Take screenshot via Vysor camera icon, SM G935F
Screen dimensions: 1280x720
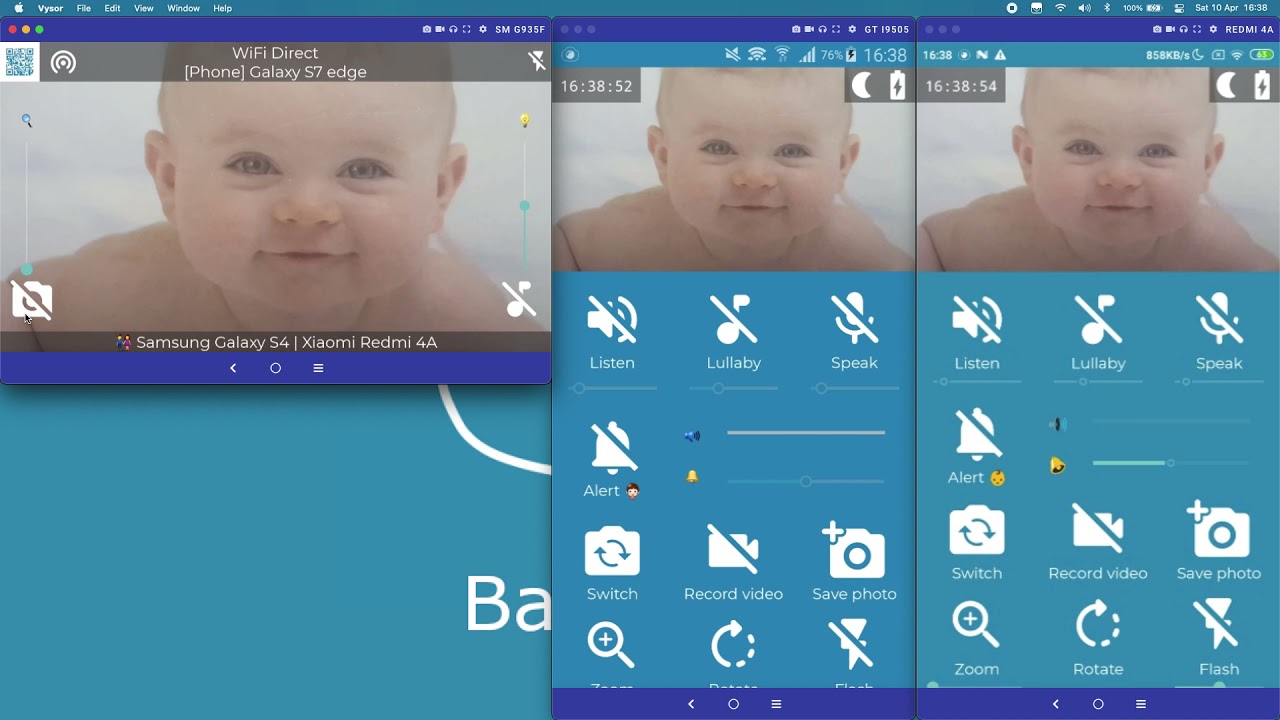(x=427, y=29)
